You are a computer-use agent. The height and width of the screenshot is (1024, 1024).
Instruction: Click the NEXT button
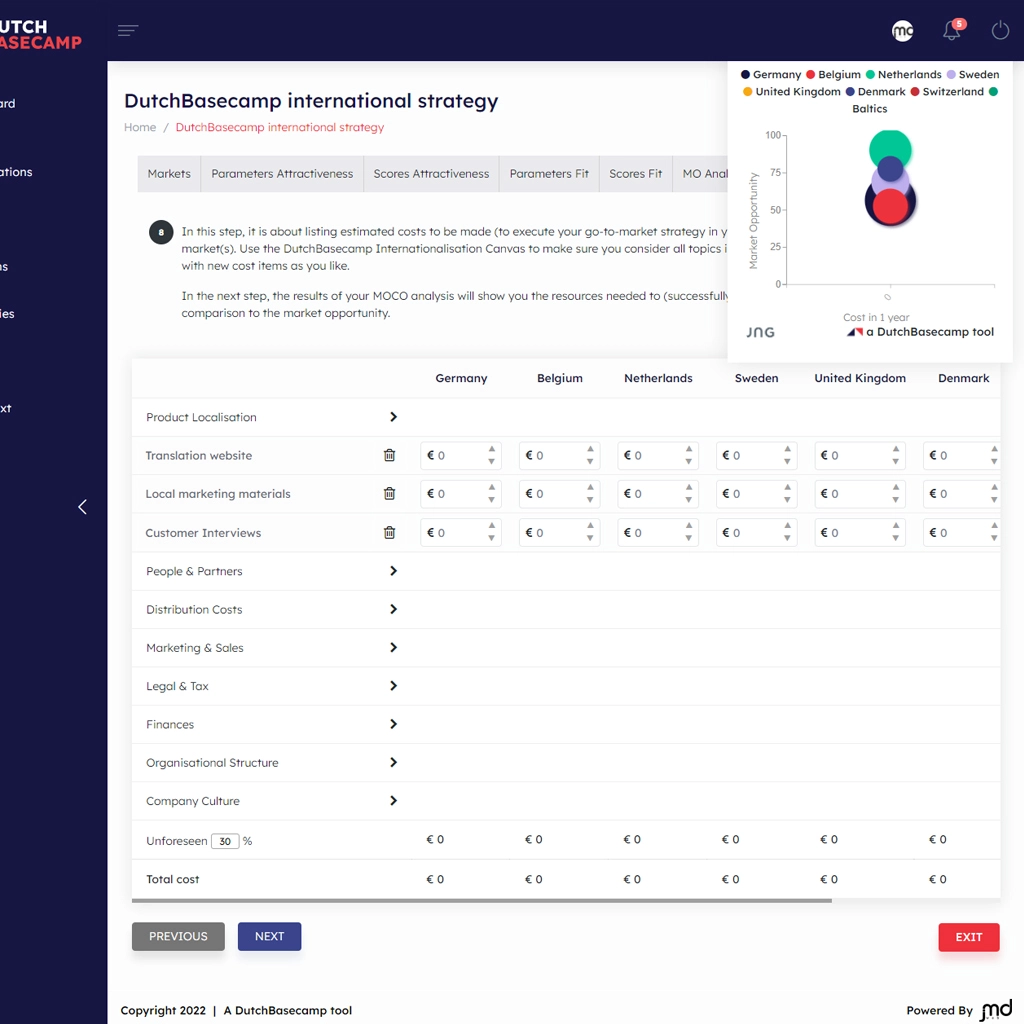coord(270,936)
